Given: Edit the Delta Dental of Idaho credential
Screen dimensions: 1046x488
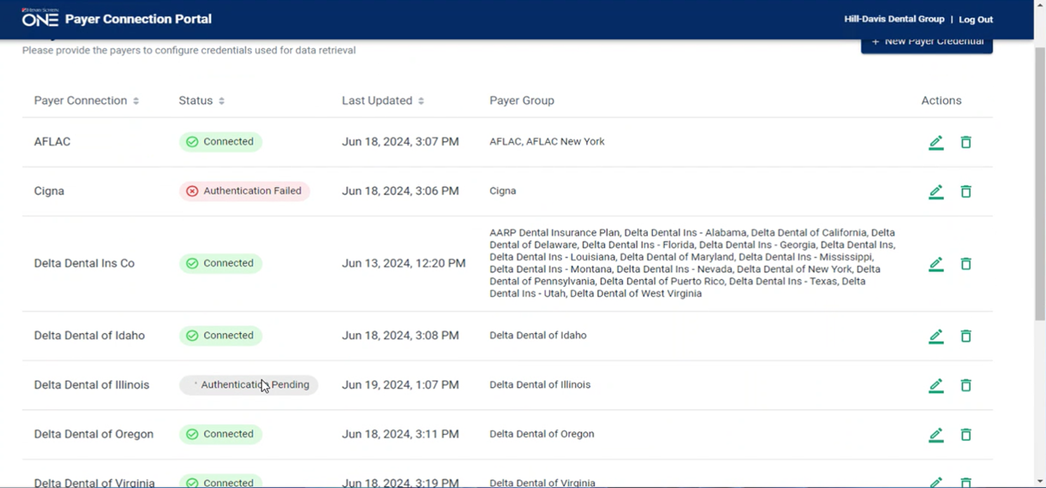Looking at the screenshot, I should [x=936, y=335].
